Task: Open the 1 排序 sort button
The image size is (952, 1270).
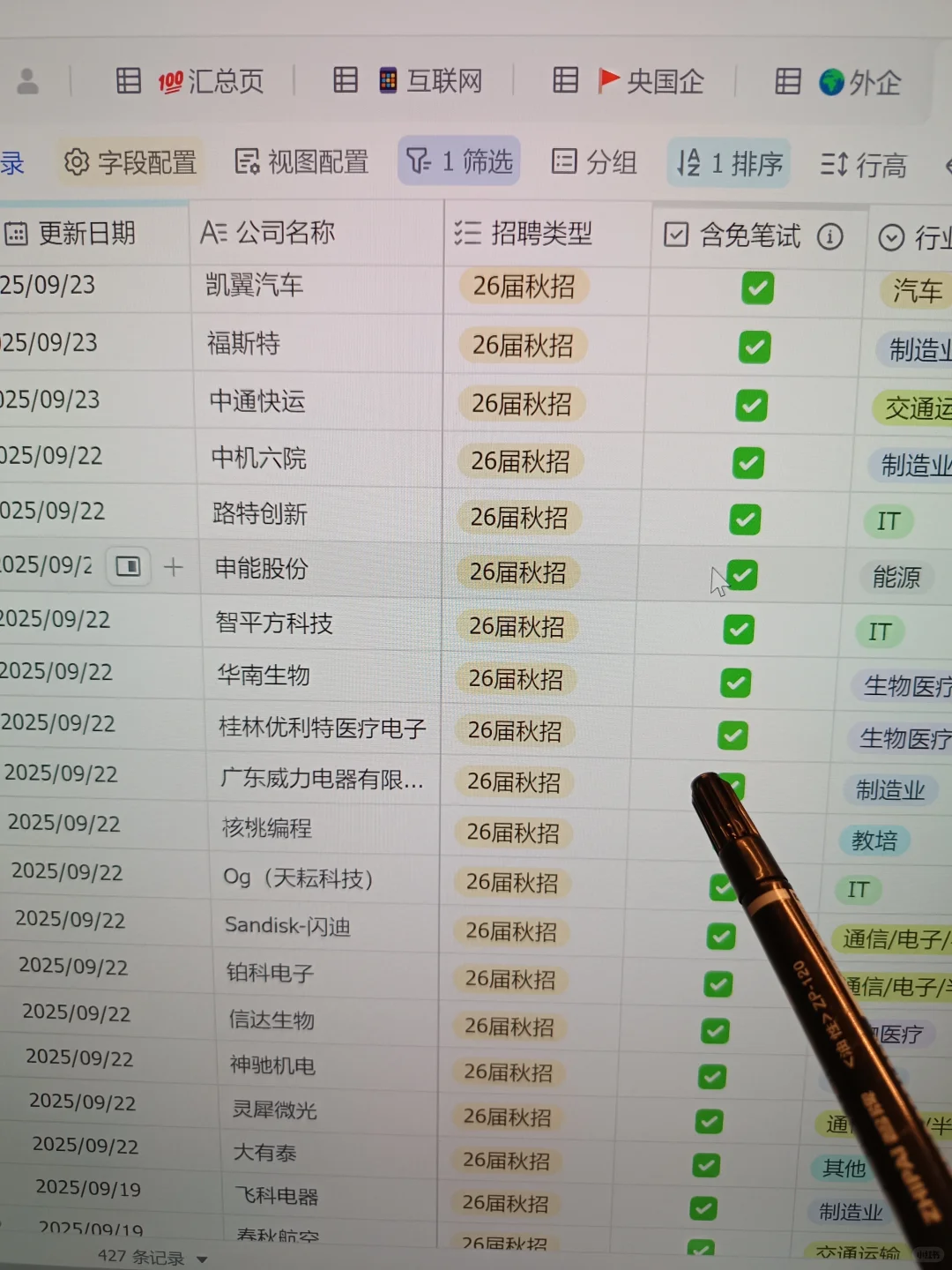Action: 729,163
